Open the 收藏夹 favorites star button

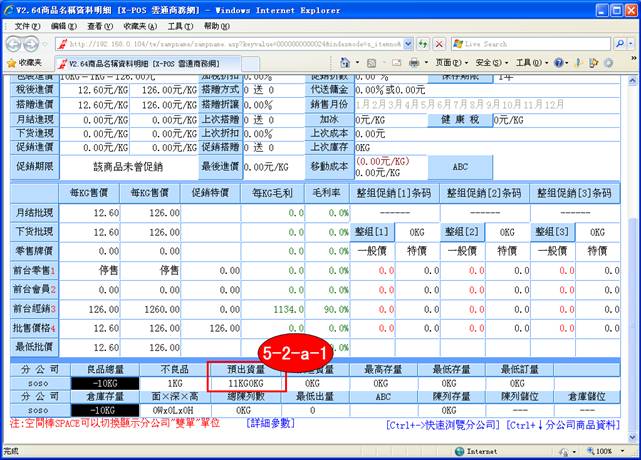click(24, 62)
